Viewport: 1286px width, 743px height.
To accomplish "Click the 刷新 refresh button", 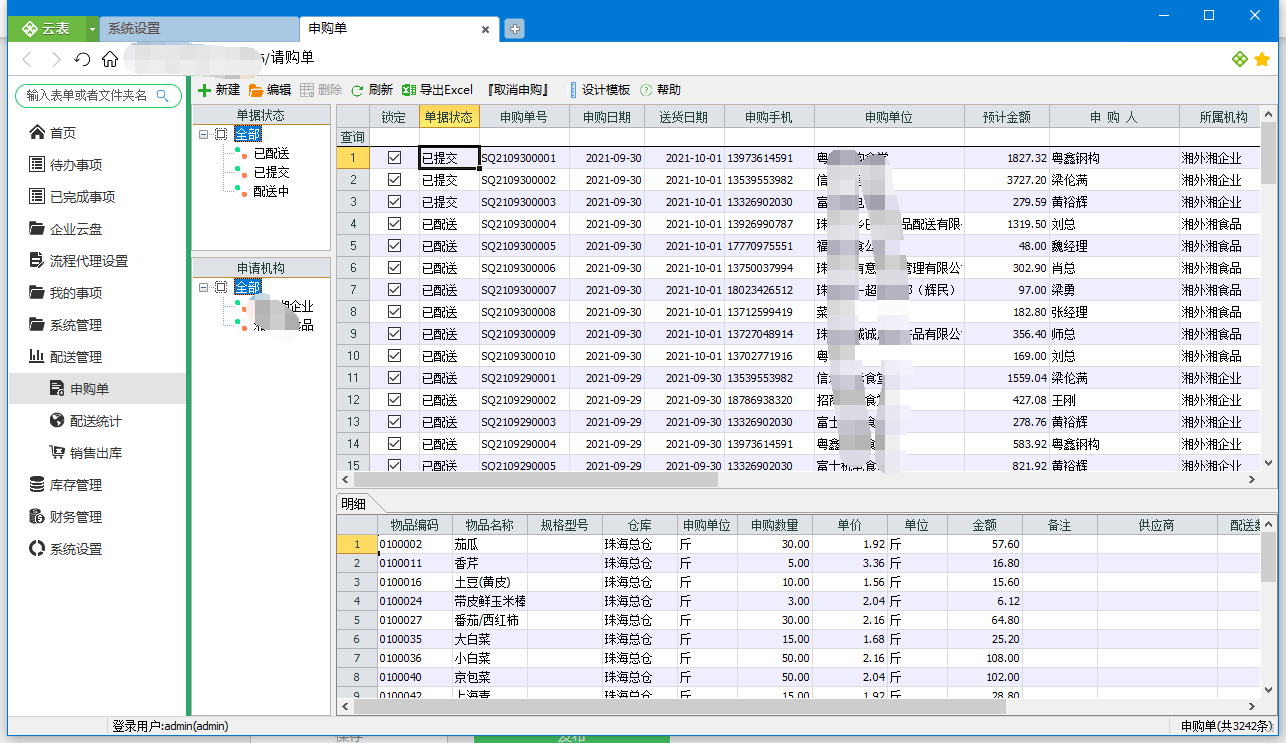I will (x=372, y=90).
